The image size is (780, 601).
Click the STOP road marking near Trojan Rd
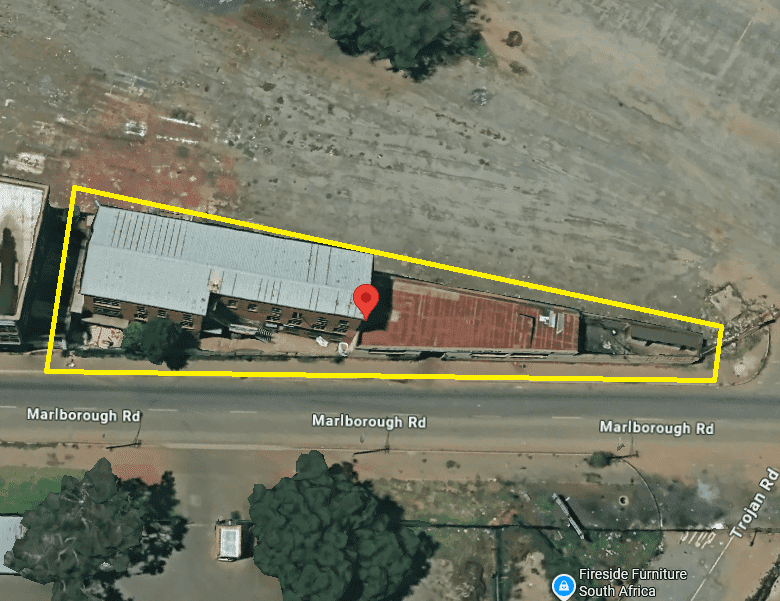pos(698,538)
